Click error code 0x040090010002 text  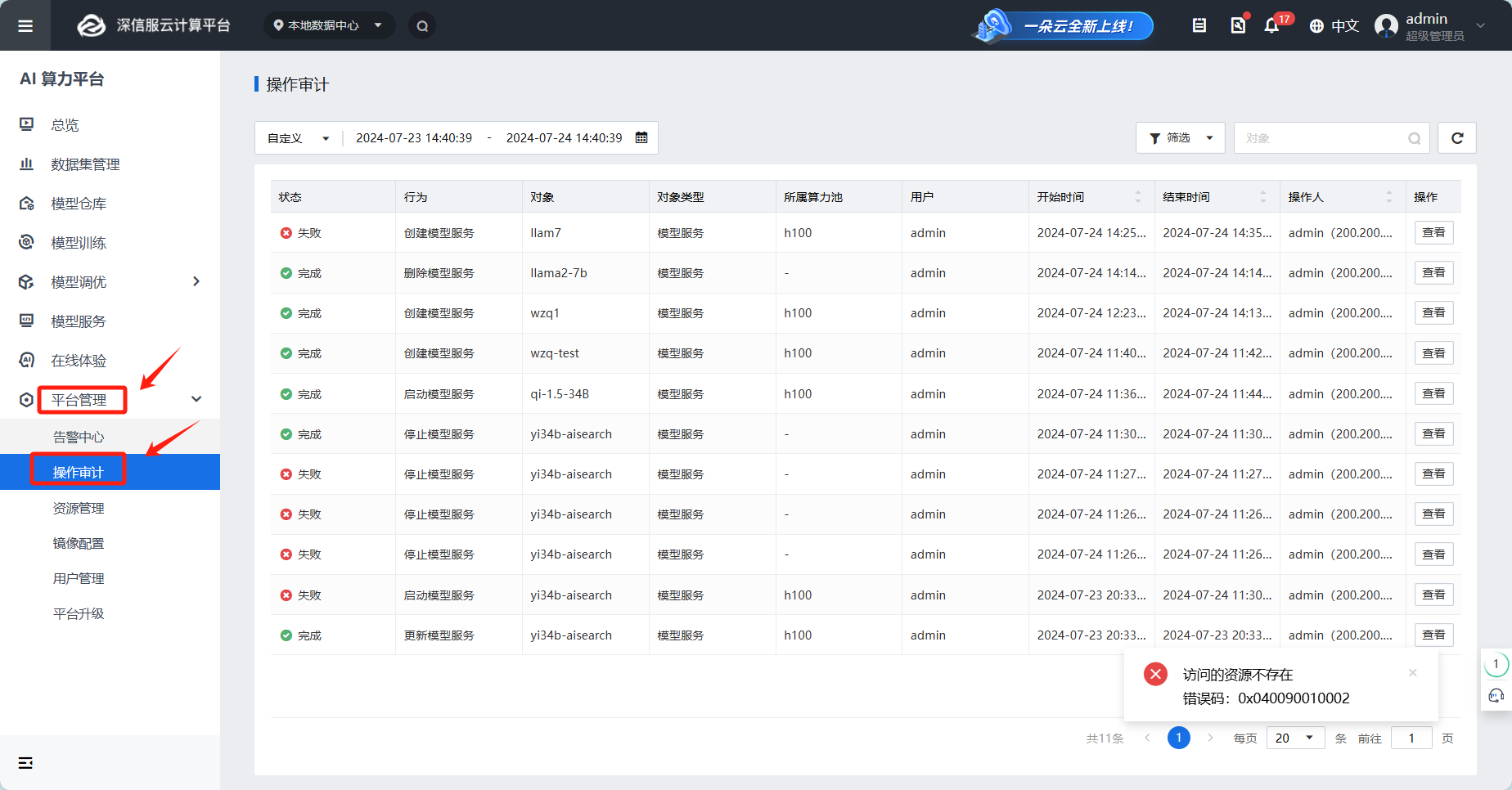1294,698
